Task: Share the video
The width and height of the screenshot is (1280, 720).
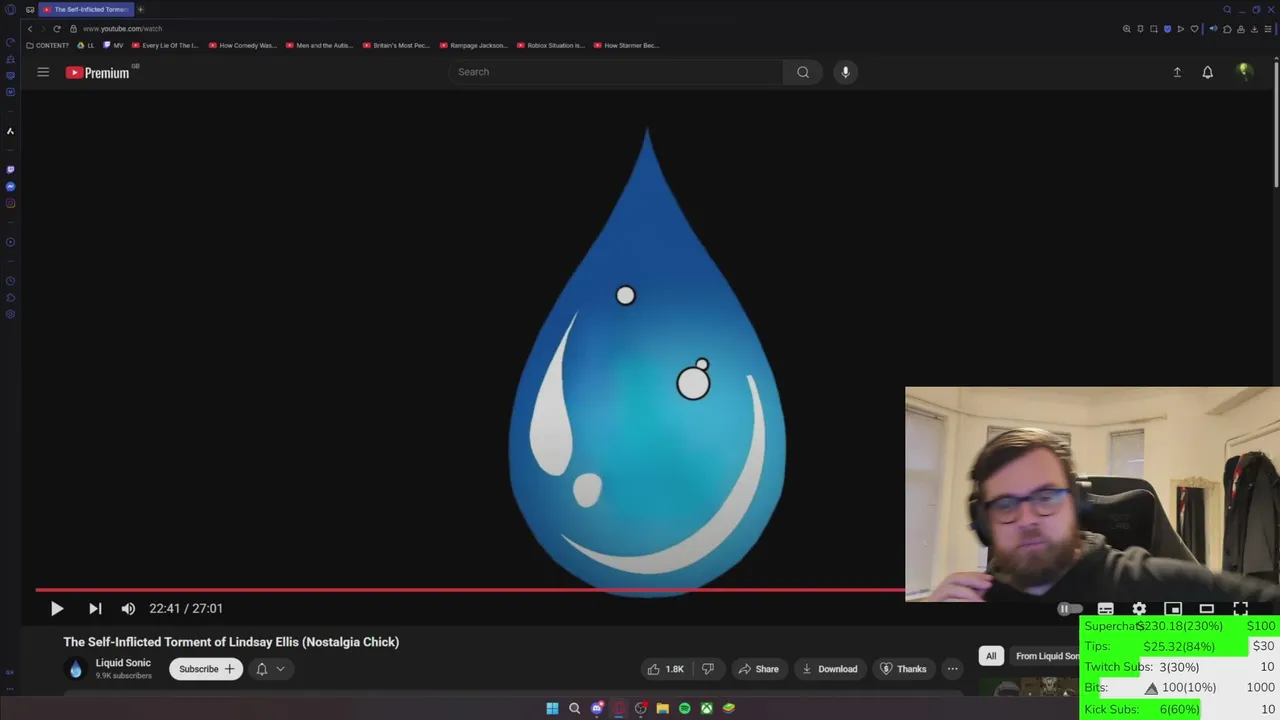Action: coord(758,669)
